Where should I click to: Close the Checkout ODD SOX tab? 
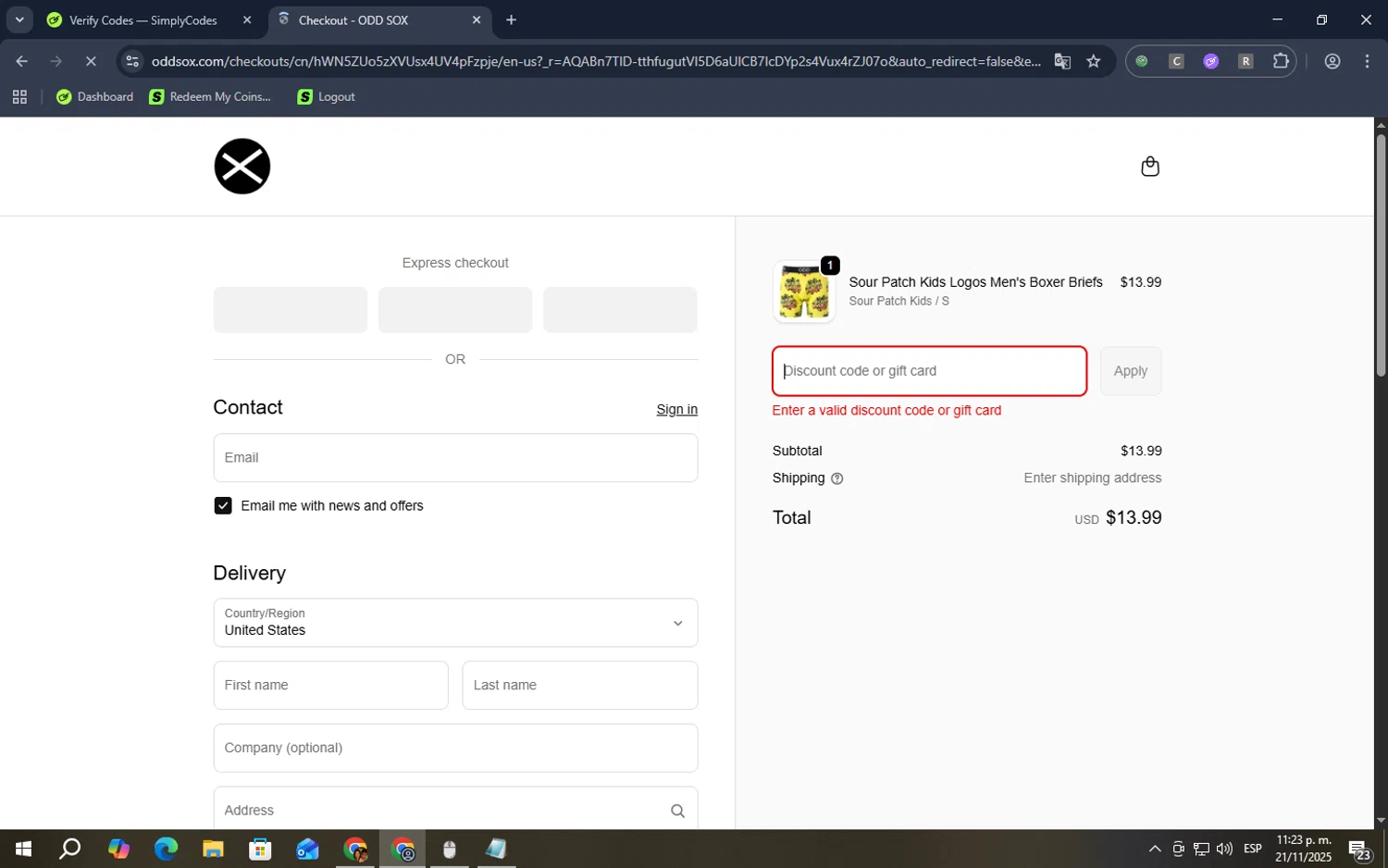click(477, 19)
